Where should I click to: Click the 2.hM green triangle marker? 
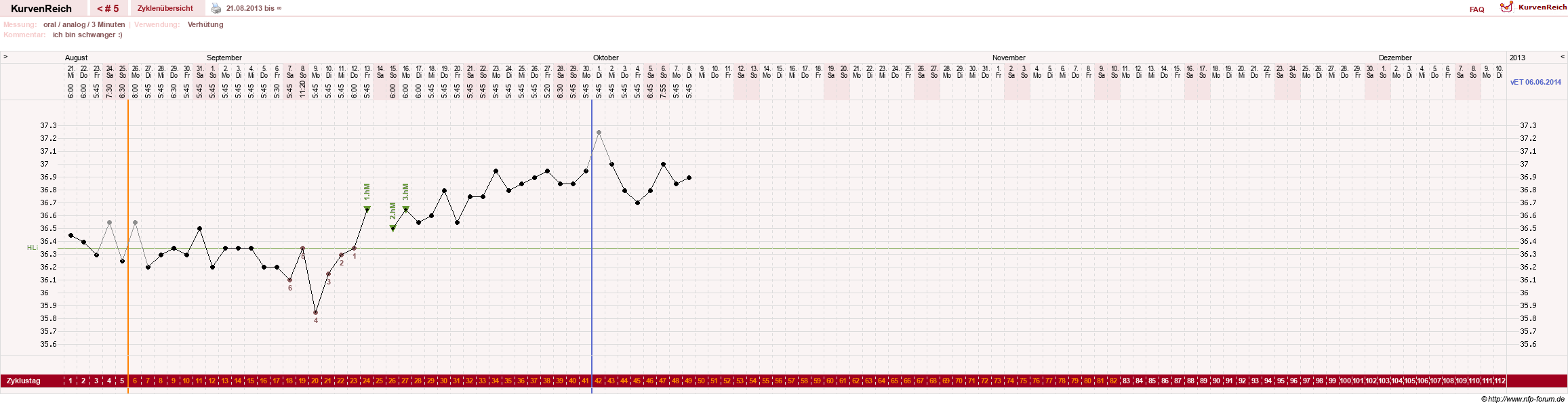393,228
